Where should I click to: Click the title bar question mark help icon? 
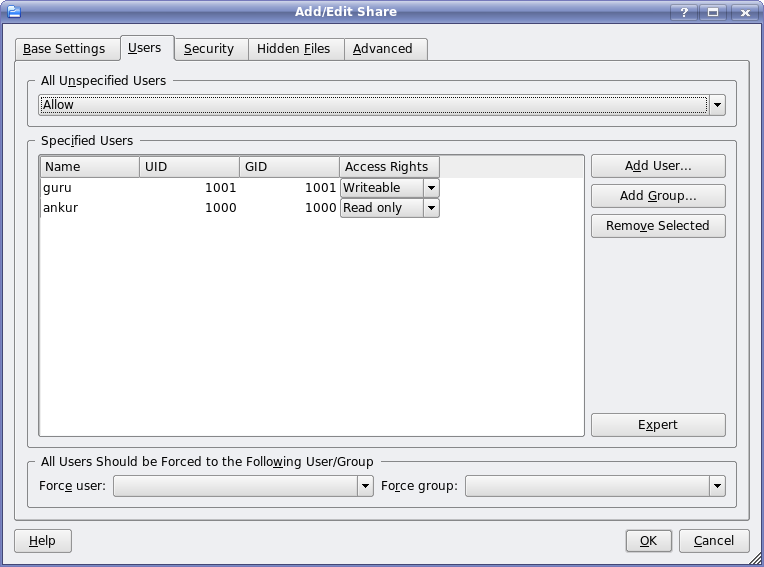[x=685, y=12]
